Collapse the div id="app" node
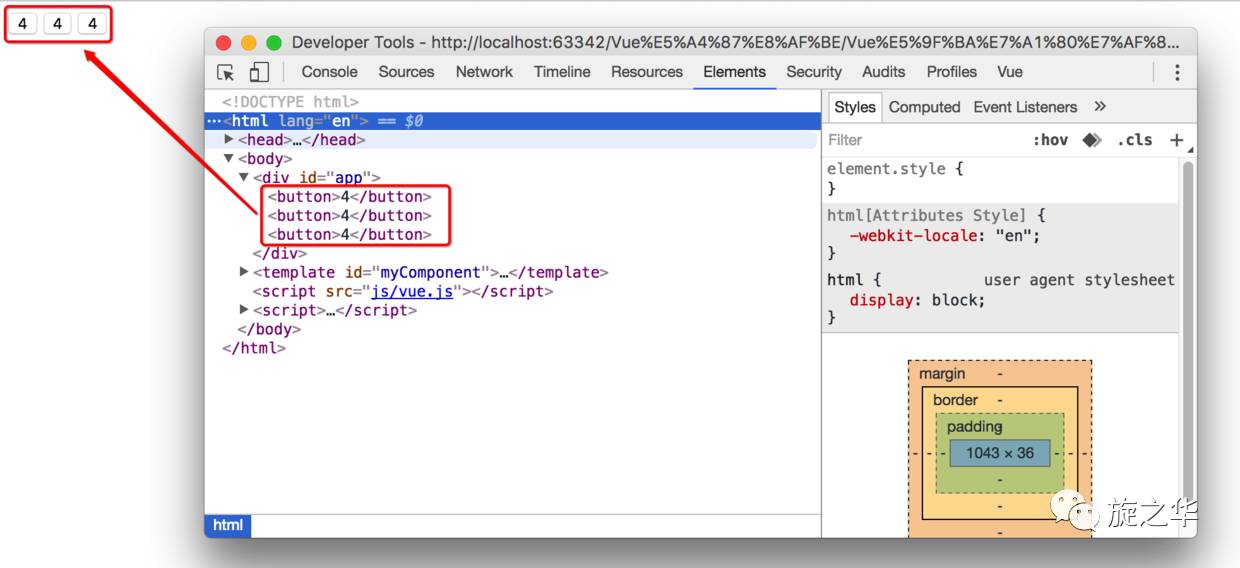Viewport: 1240px width, 568px height. (x=244, y=177)
